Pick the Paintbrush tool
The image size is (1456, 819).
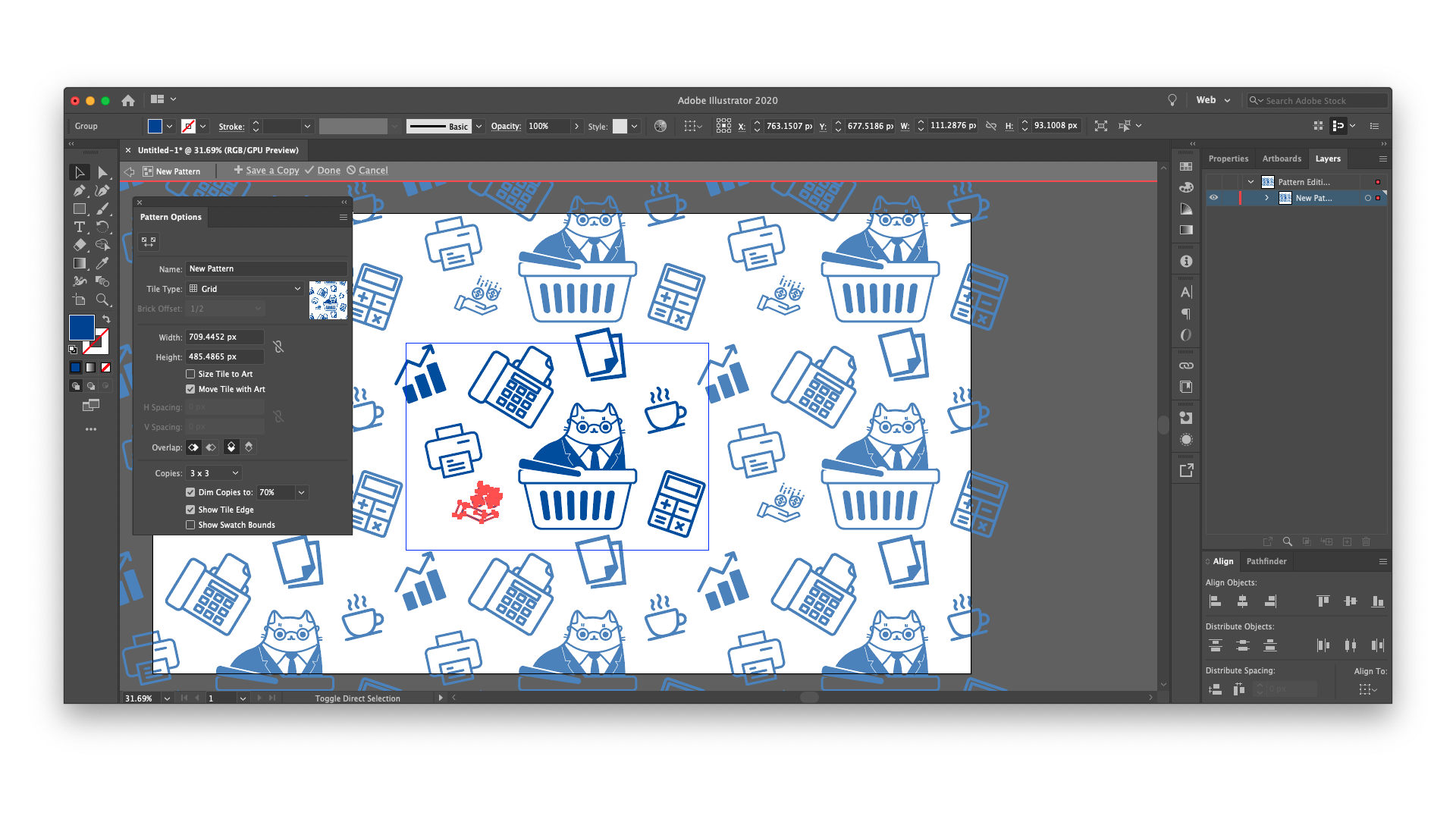pos(102,209)
